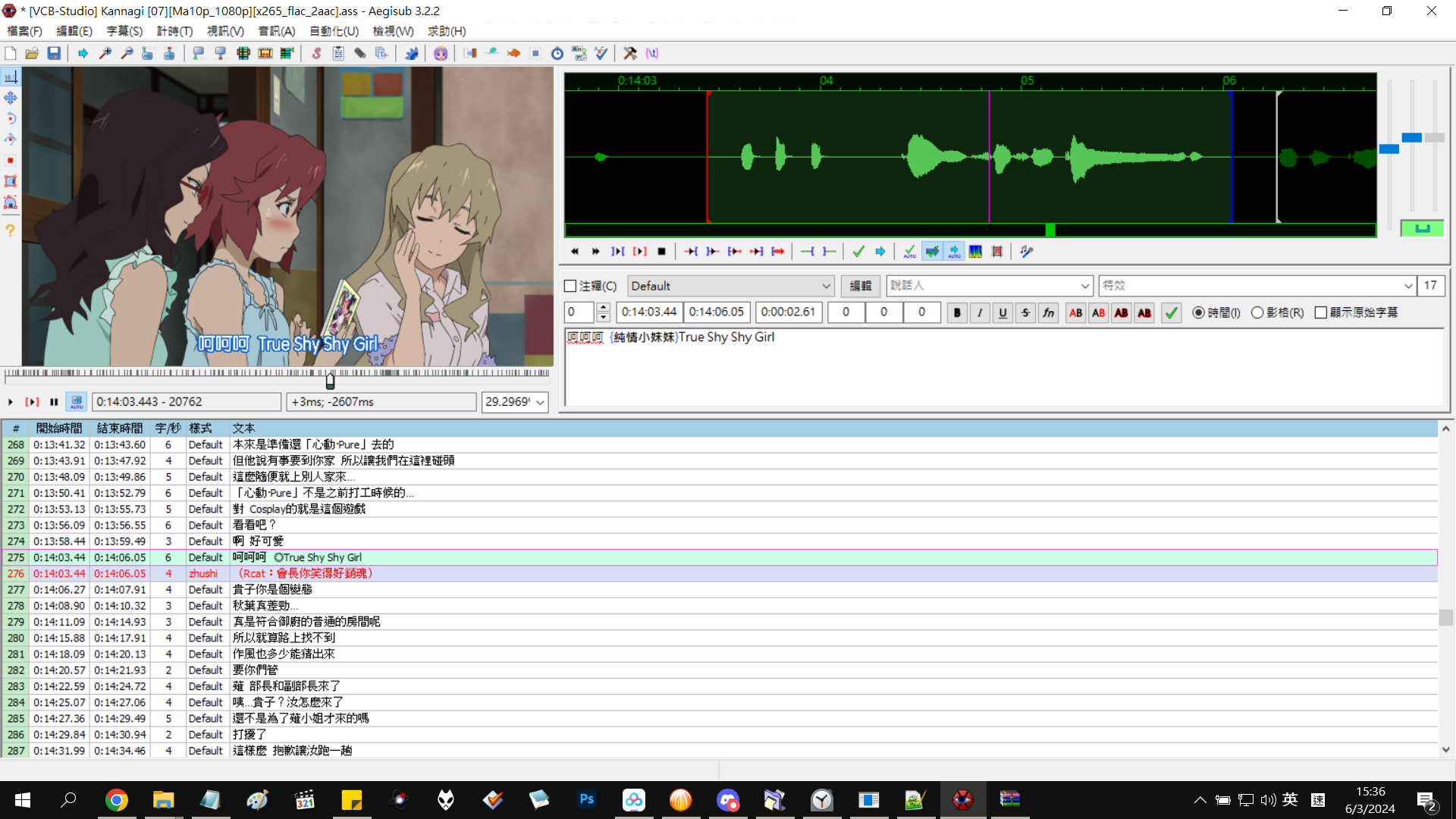
Task: Click the Save subtitles floppy icon
Action: (54, 53)
